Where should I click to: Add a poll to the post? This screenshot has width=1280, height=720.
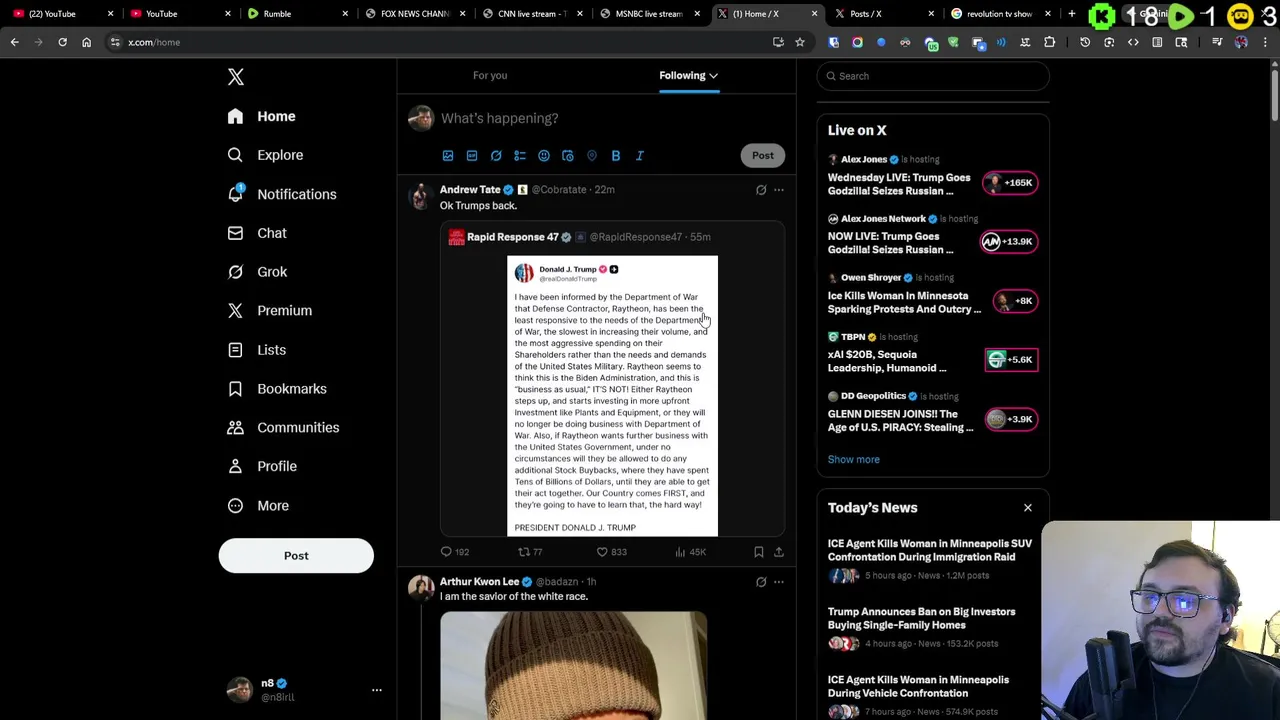(520, 156)
